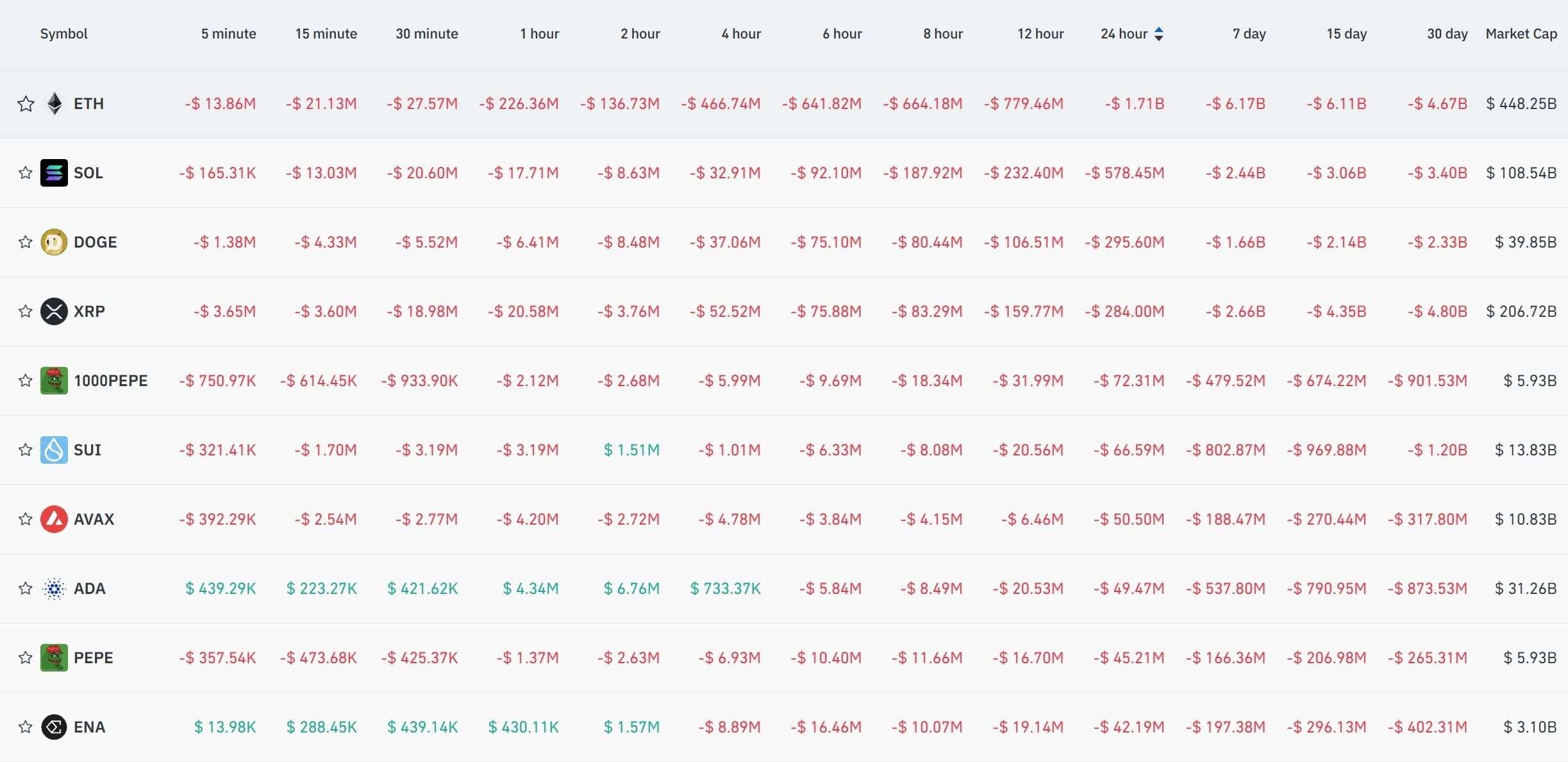Favorite SOL with its star
The image size is (1568, 762).
click(25, 173)
